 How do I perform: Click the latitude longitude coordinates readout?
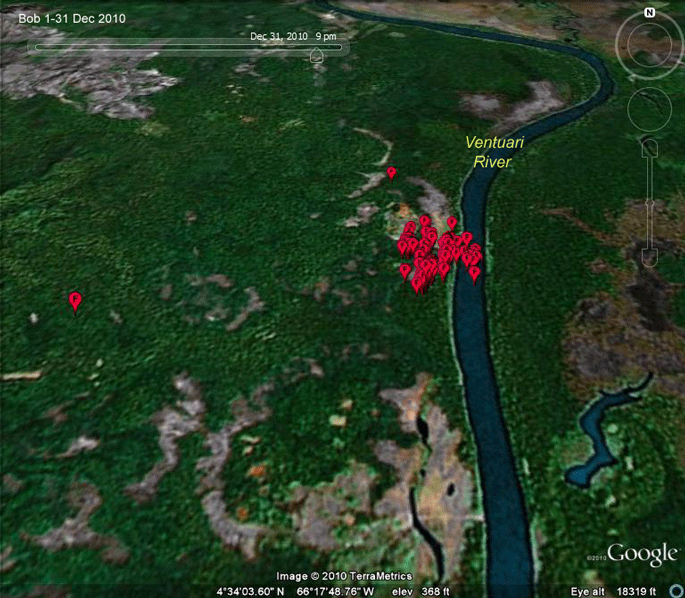295,592
